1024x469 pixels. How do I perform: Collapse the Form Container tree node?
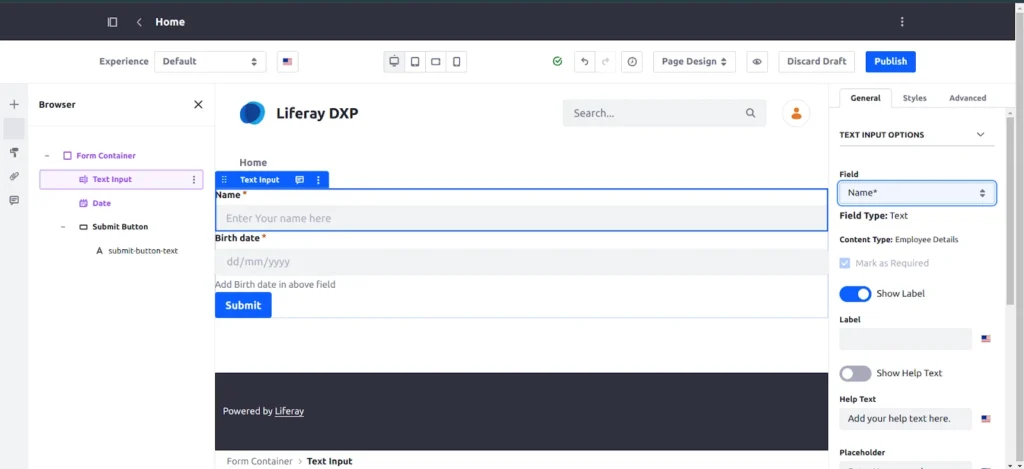(x=46, y=155)
